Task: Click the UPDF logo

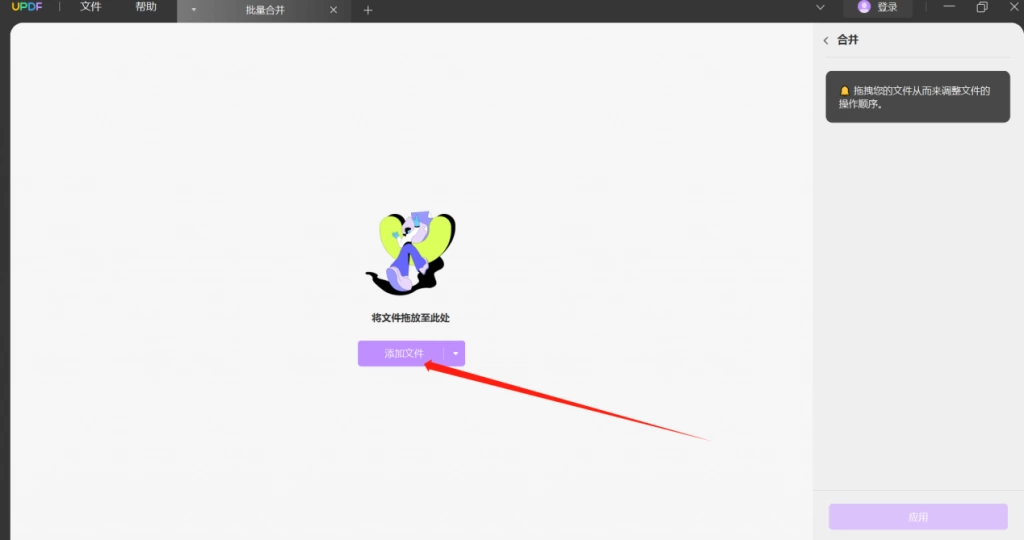Action: click(27, 7)
